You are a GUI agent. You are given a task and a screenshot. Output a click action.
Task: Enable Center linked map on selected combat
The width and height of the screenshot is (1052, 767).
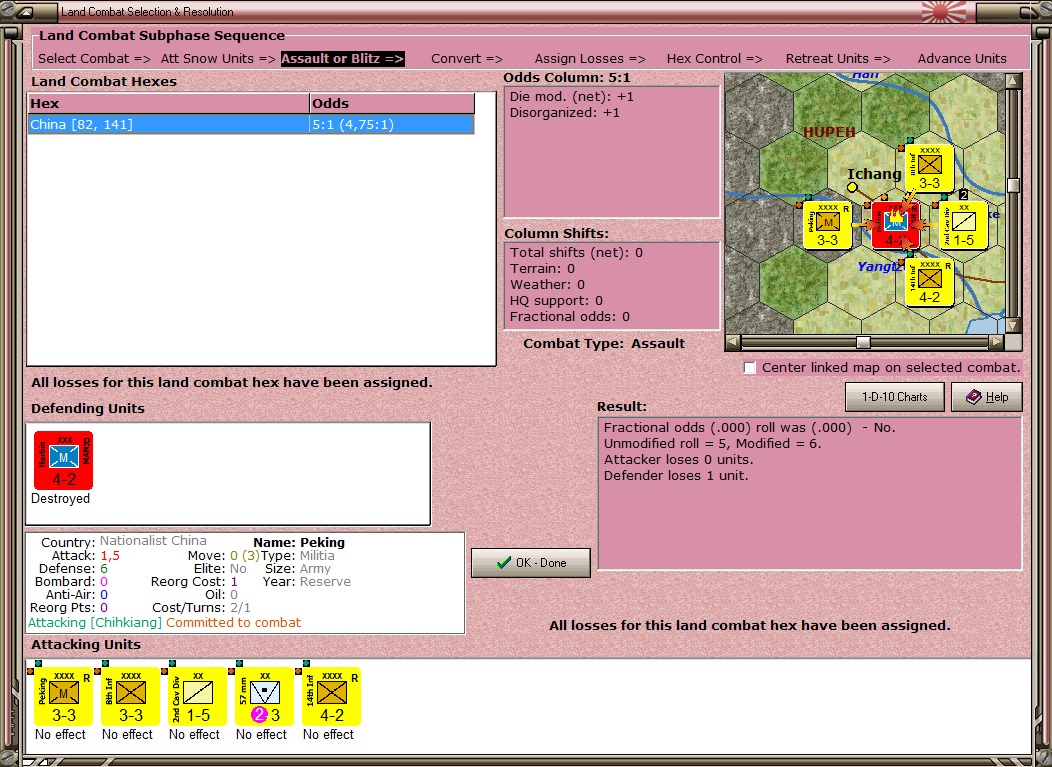tap(750, 368)
